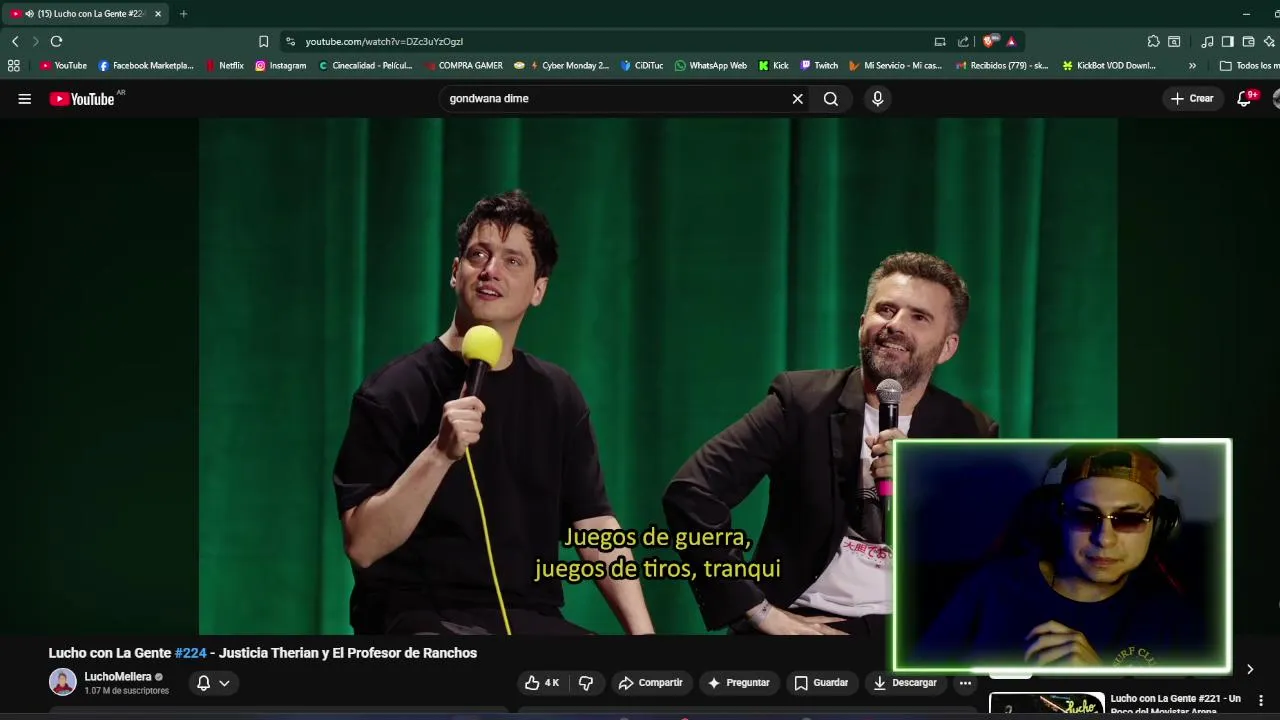Viewport: 1280px width, 720px height.
Task: Open the Gmail Recibidos bookmark
Action: point(1002,65)
